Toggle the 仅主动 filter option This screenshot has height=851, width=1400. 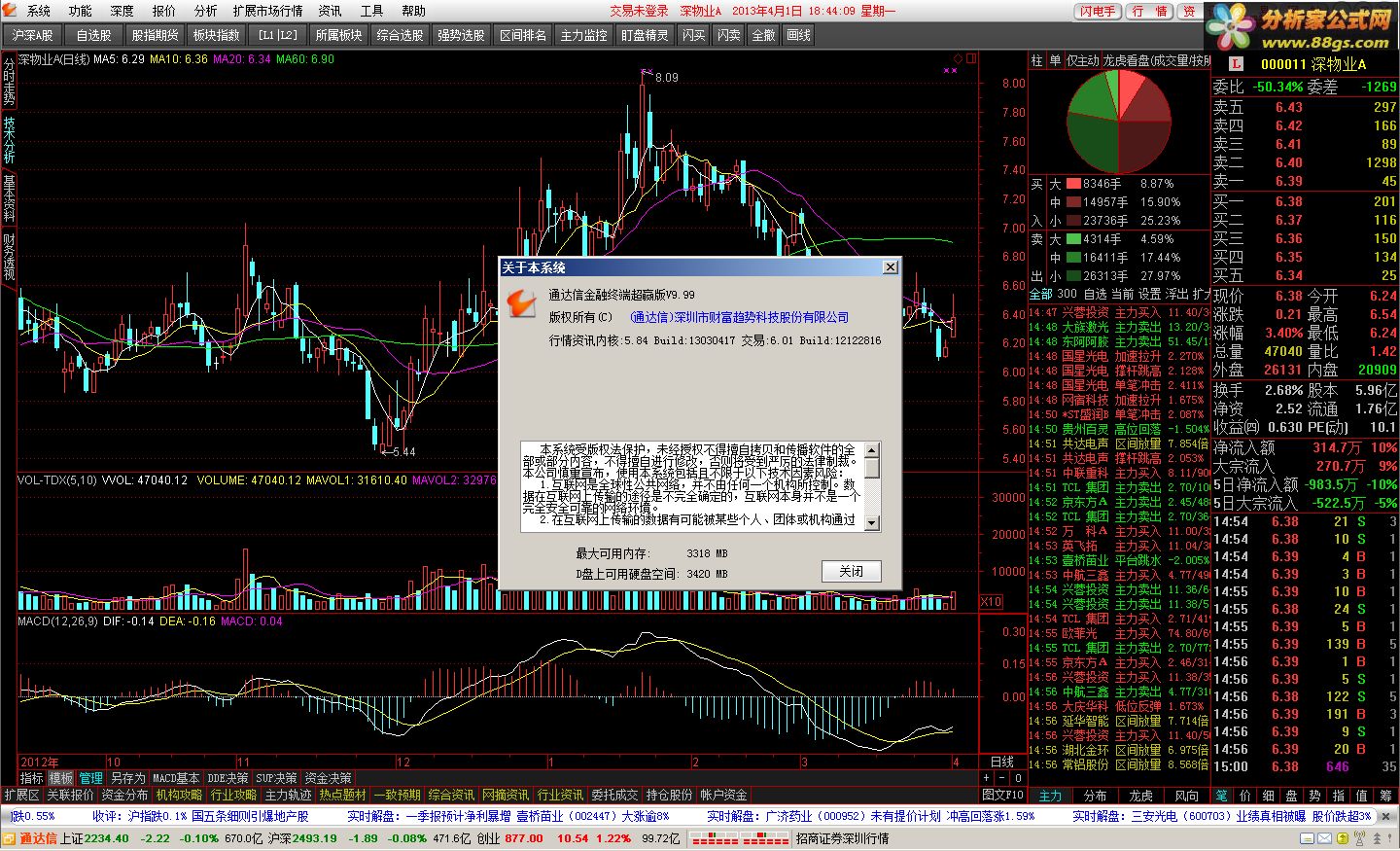(1083, 60)
